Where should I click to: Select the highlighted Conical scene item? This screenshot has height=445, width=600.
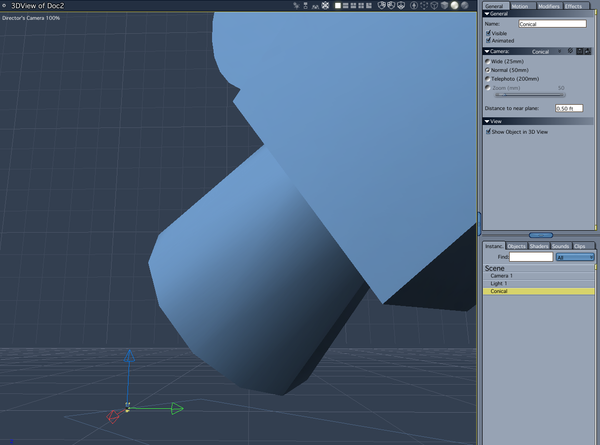point(539,291)
